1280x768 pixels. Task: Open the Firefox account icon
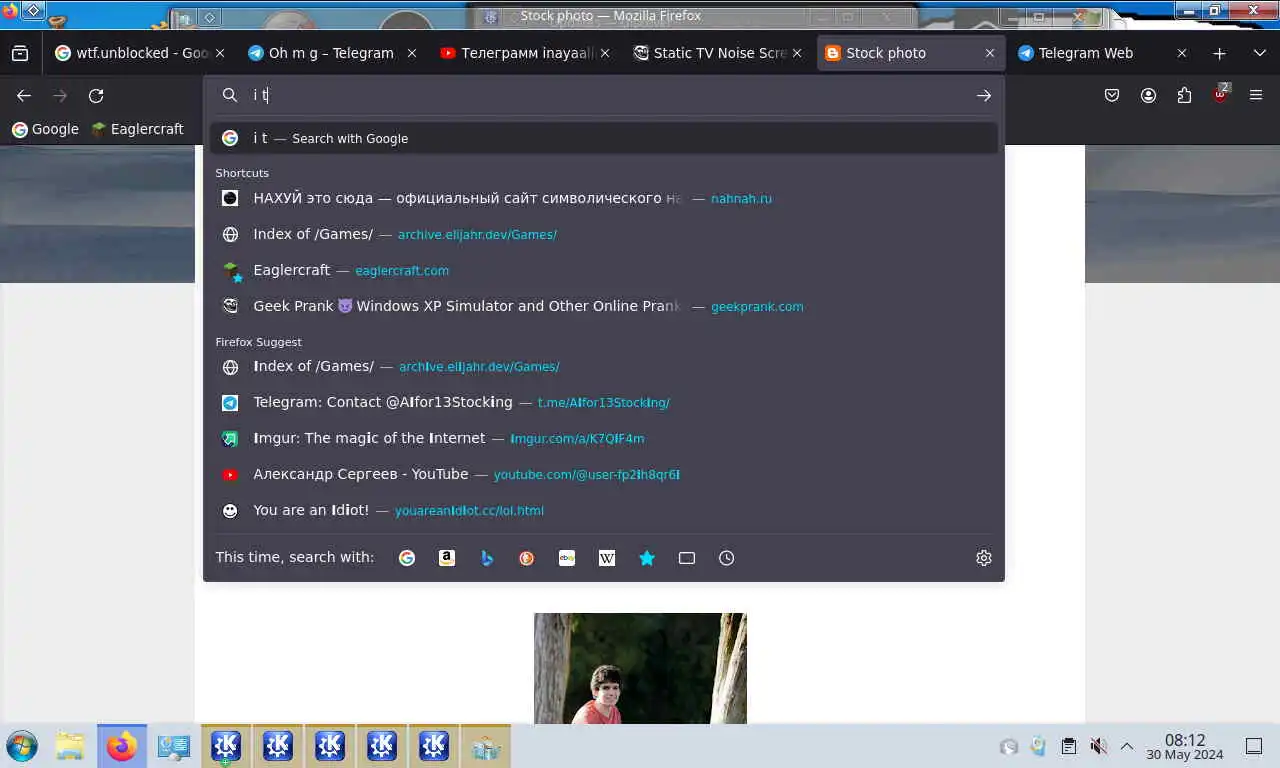1148,96
